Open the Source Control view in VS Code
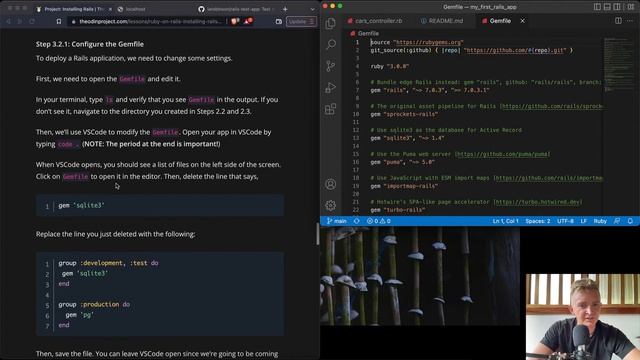This screenshot has height=360, width=640. click(331, 66)
